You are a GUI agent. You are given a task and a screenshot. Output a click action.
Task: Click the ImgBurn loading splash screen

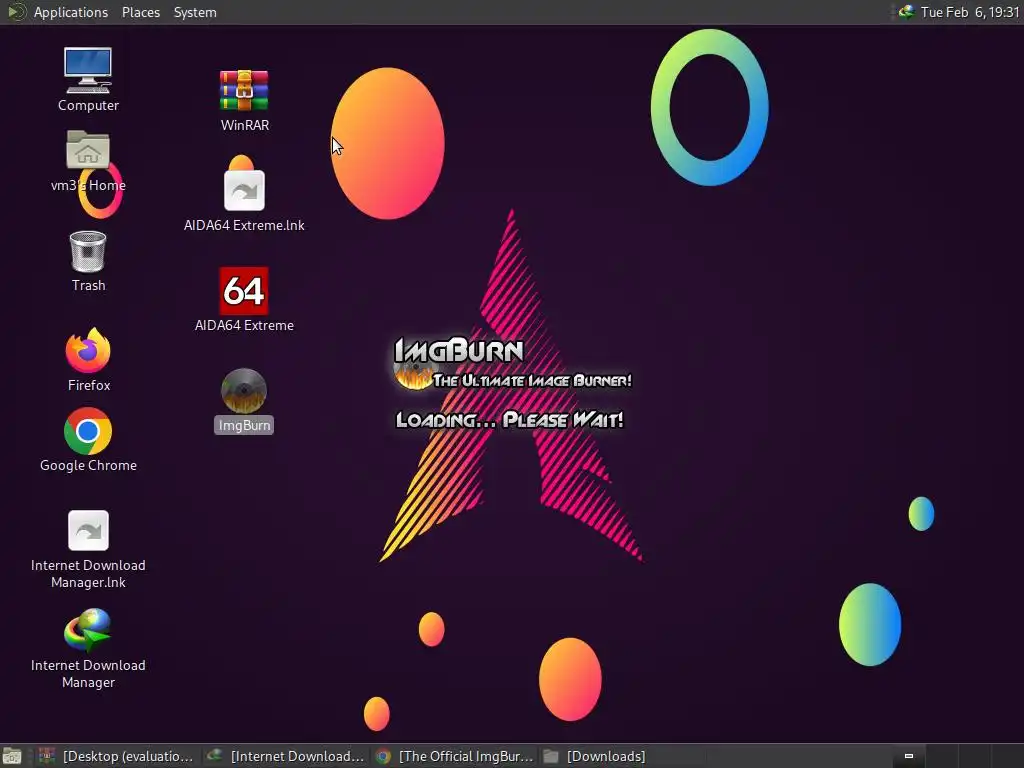click(513, 383)
